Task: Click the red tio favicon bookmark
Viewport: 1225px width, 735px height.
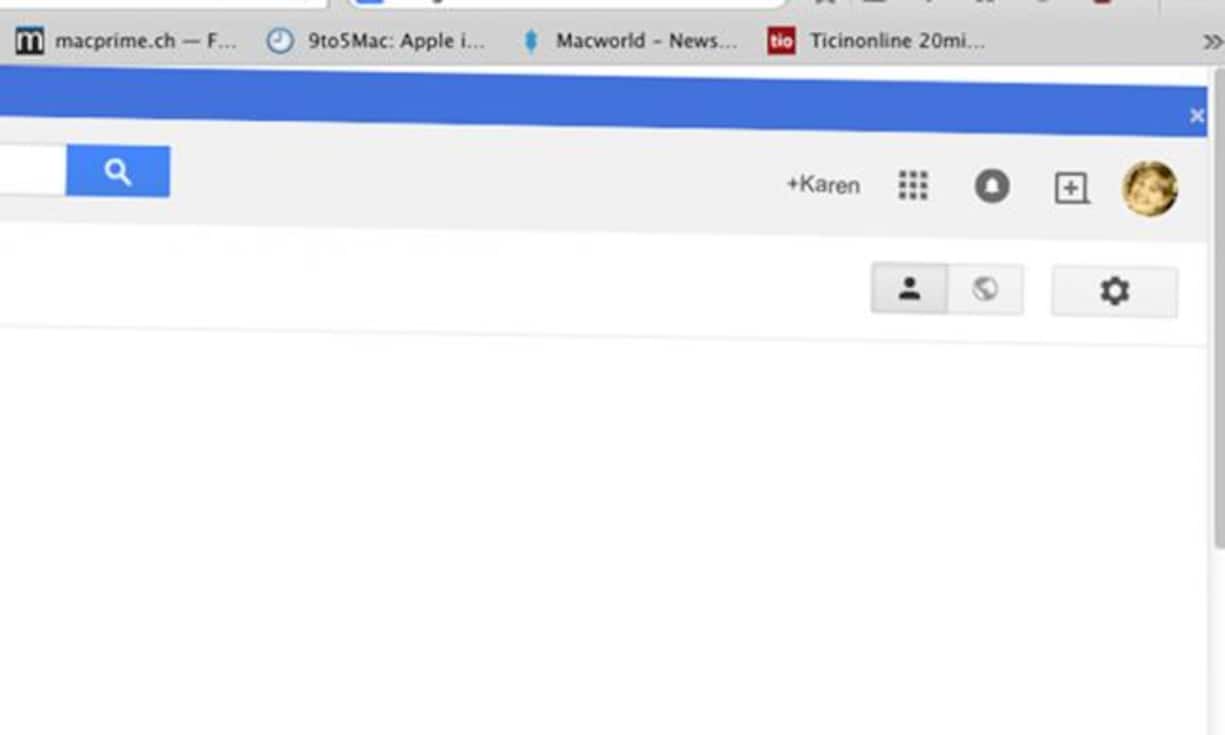Action: click(781, 41)
